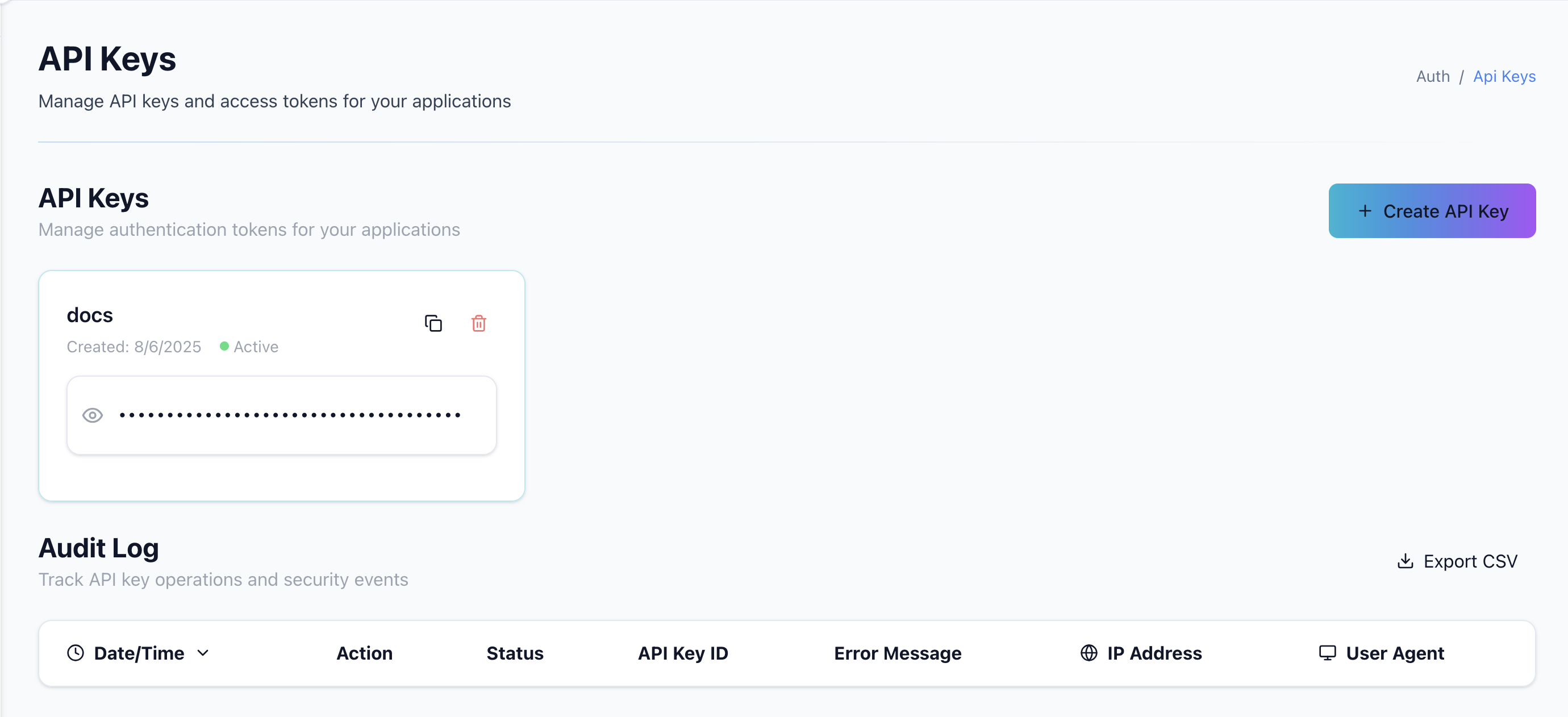The width and height of the screenshot is (1568, 717).
Task: Reveal the hidden API key value
Action: point(93,415)
